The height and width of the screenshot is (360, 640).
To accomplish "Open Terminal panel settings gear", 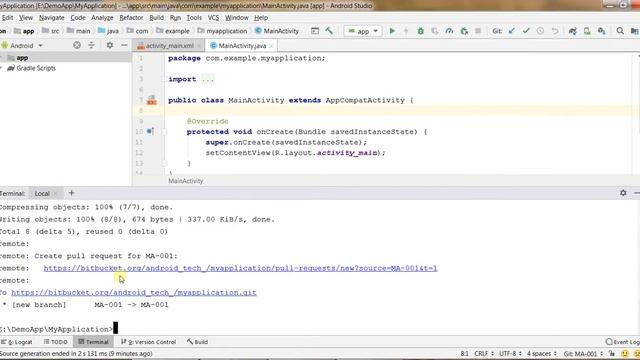I will (623, 193).
